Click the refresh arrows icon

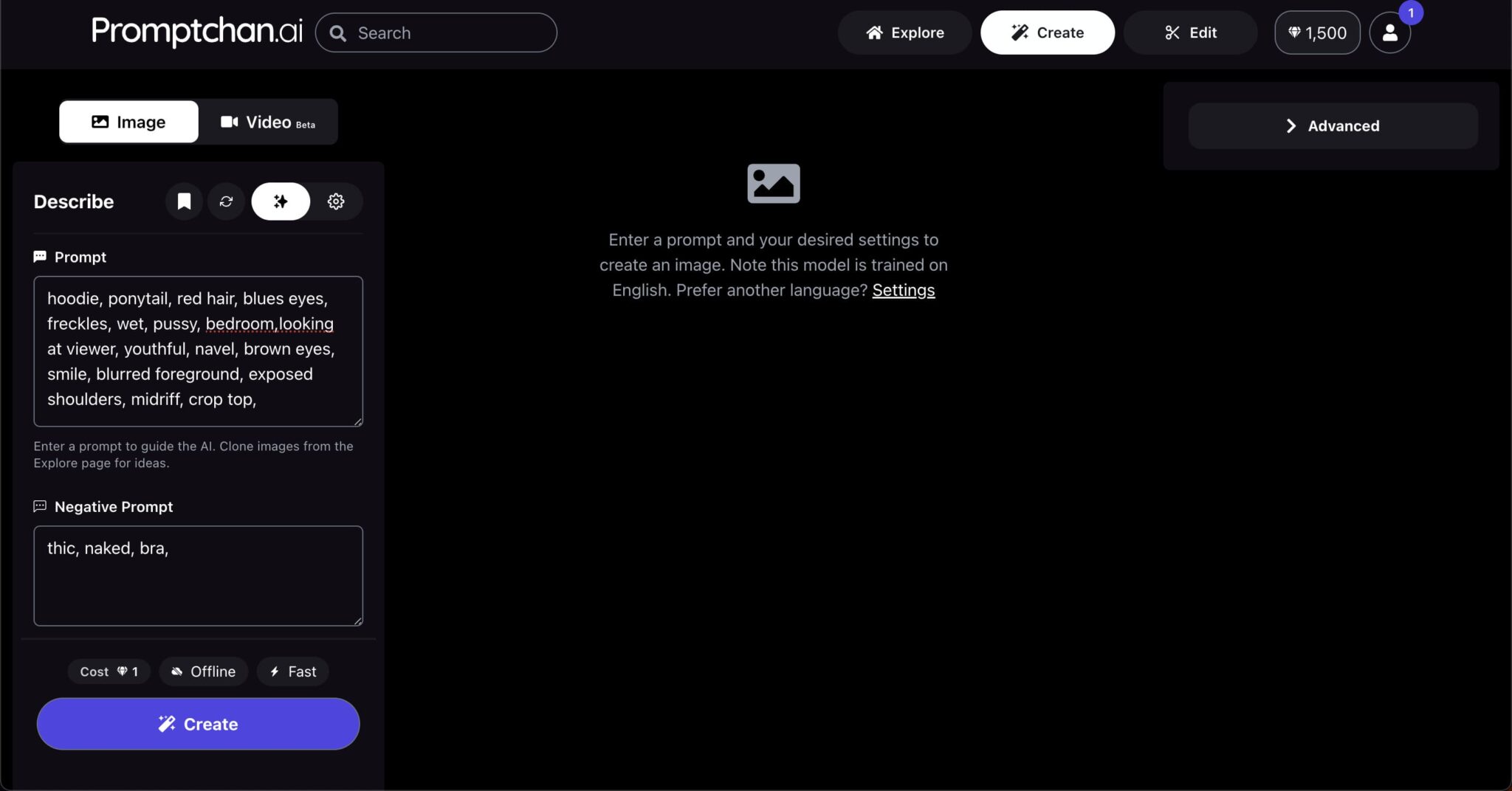click(x=226, y=201)
